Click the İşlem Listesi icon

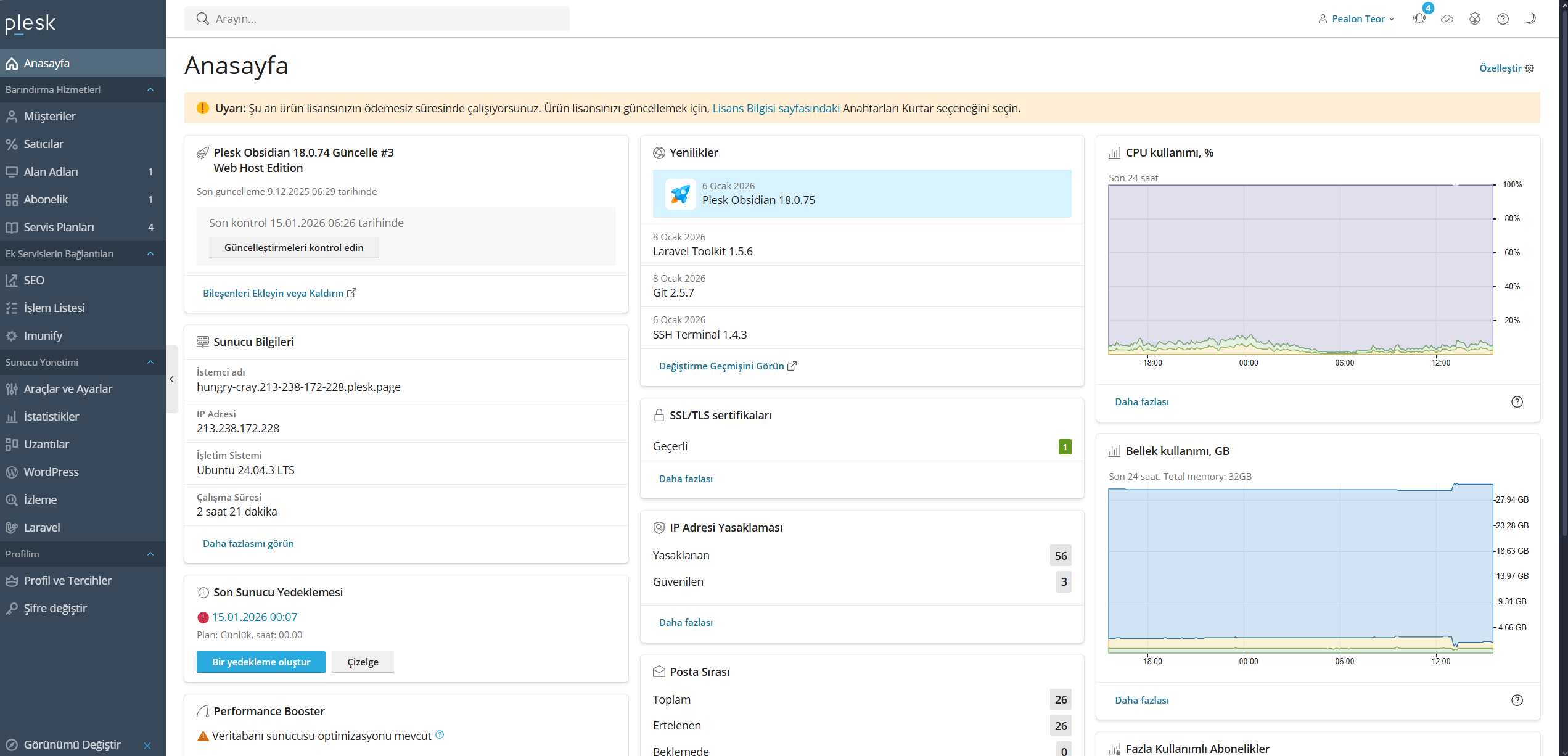(x=12, y=308)
